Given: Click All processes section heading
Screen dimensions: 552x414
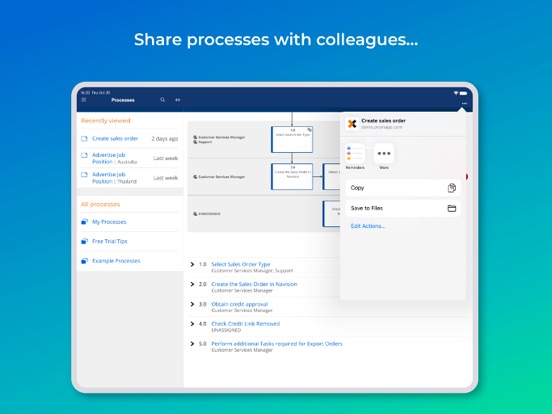Looking at the screenshot, I should pyautogui.click(x=100, y=204).
